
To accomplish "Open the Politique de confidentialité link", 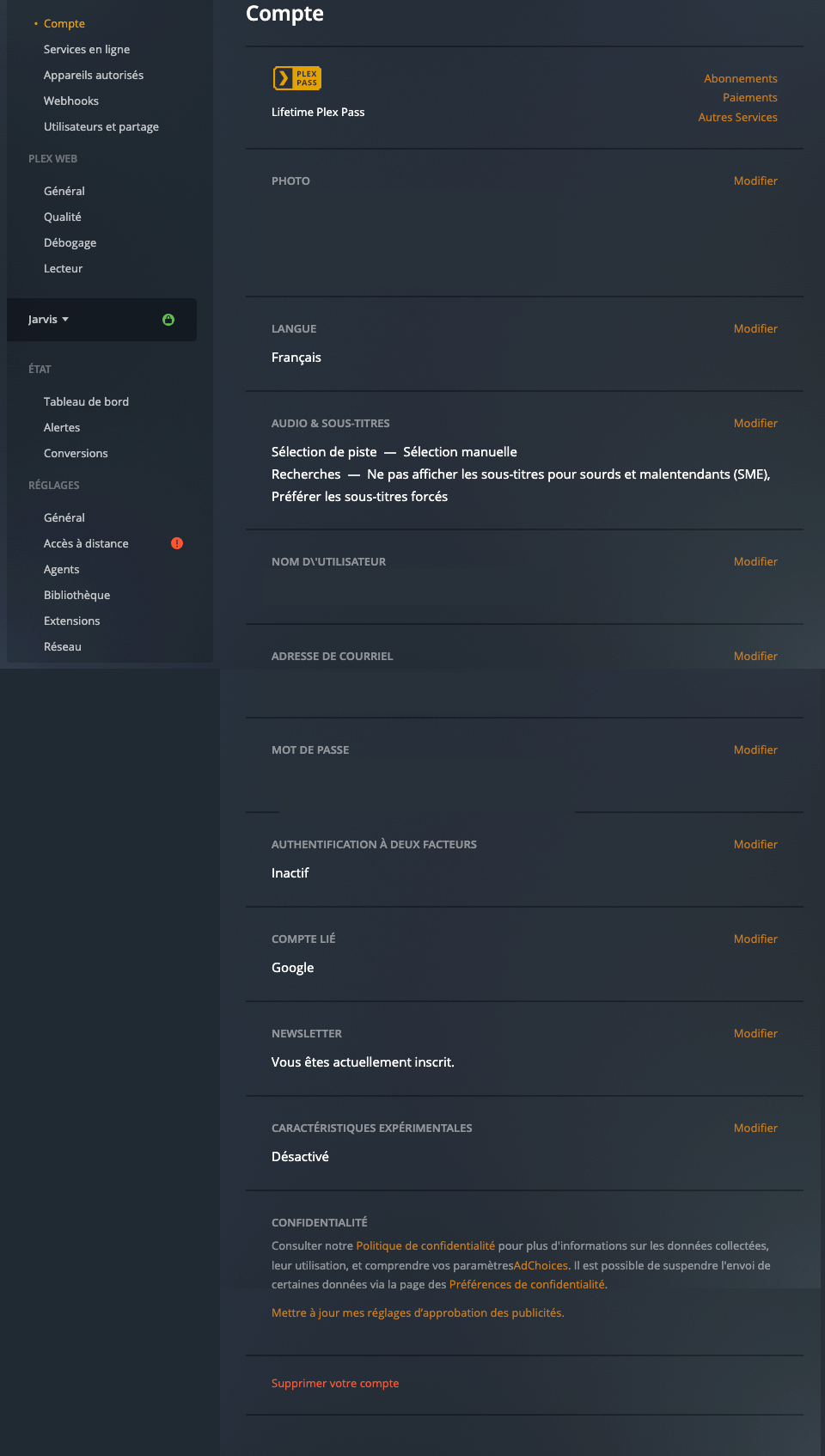I will (x=425, y=1245).
